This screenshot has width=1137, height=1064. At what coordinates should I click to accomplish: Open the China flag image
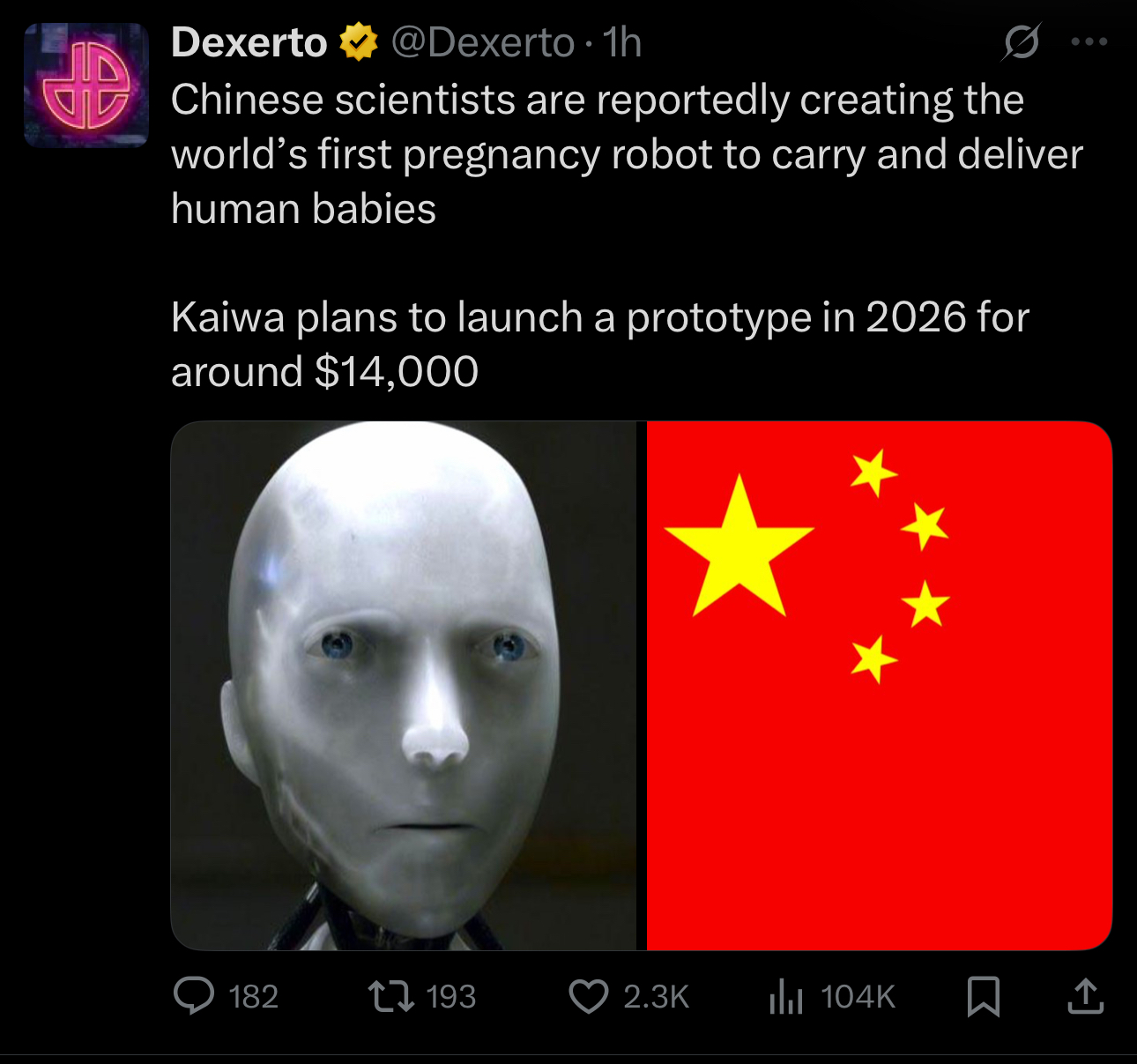(x=880, y=686)
